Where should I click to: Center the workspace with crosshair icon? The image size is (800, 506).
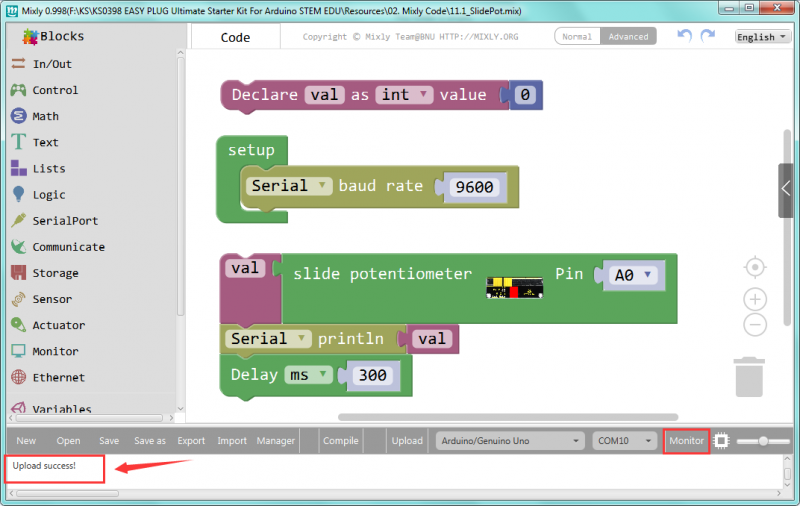[x=756, y=267]
